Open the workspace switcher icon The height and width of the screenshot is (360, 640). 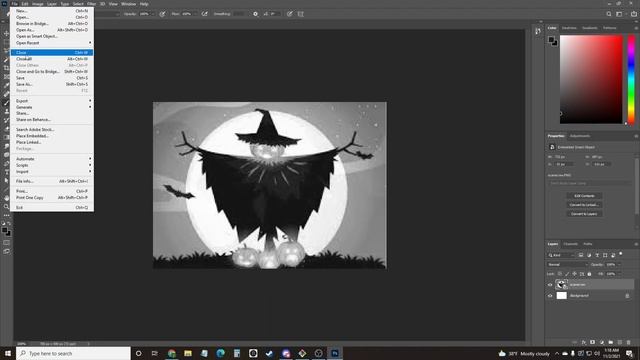point(620,14)
